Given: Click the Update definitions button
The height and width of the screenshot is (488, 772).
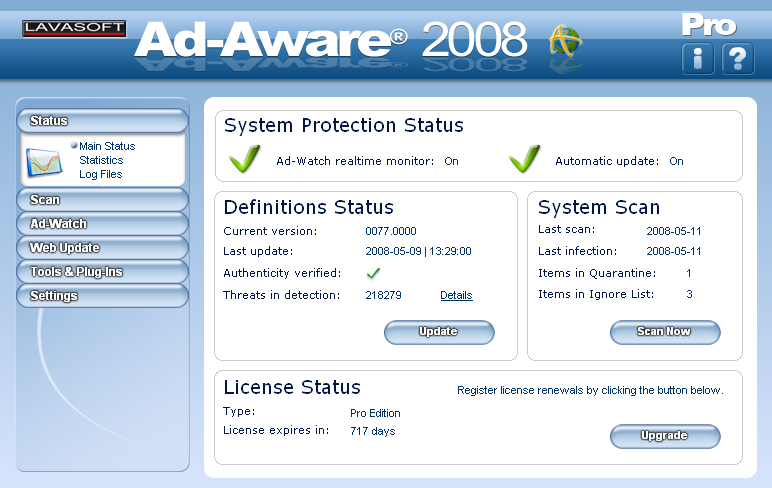Looking at the screenshot, I should pyautogui.click(x=439, y=332).
